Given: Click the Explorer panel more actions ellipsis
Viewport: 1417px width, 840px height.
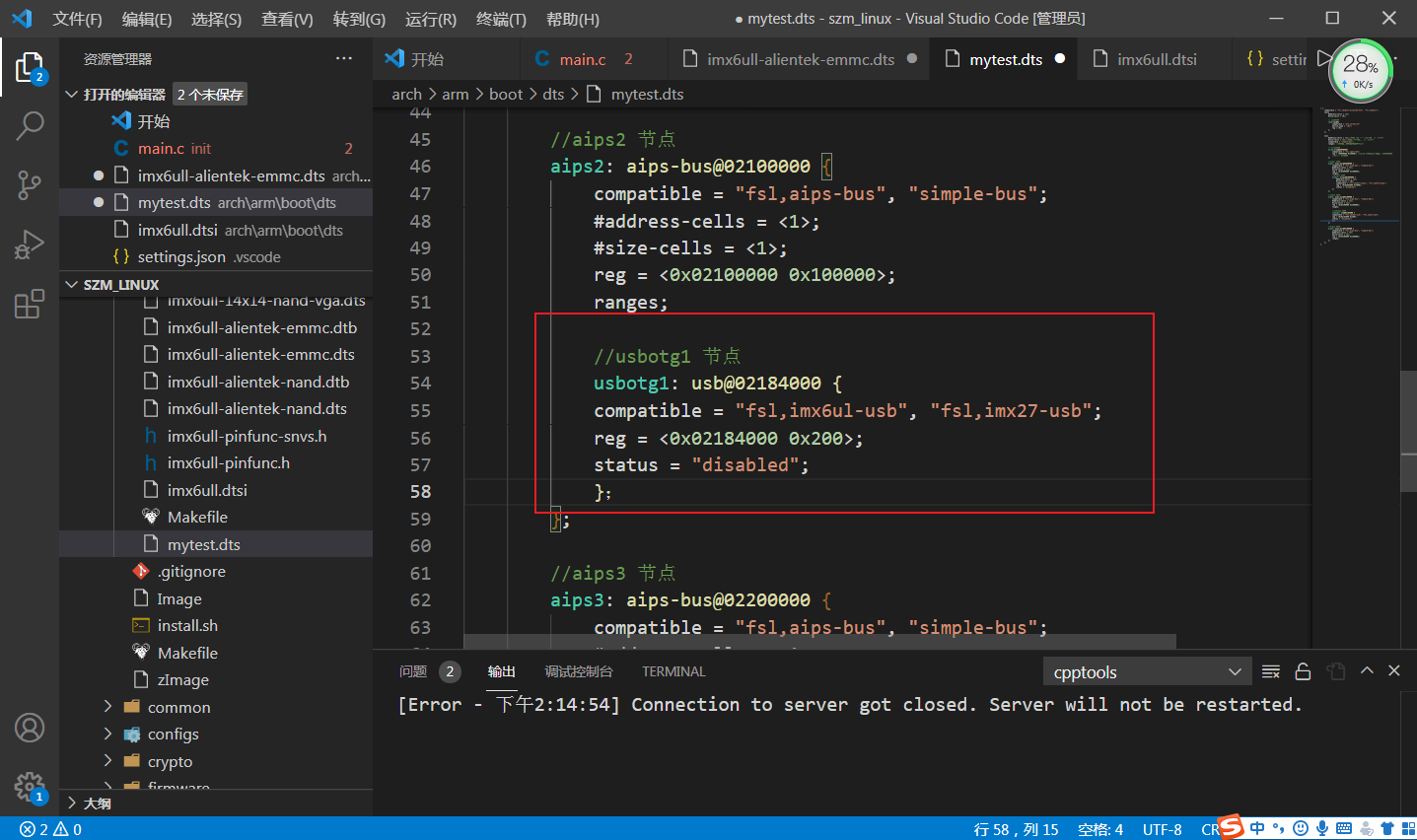Looking at the screenshot, I should tap(343, 59).
